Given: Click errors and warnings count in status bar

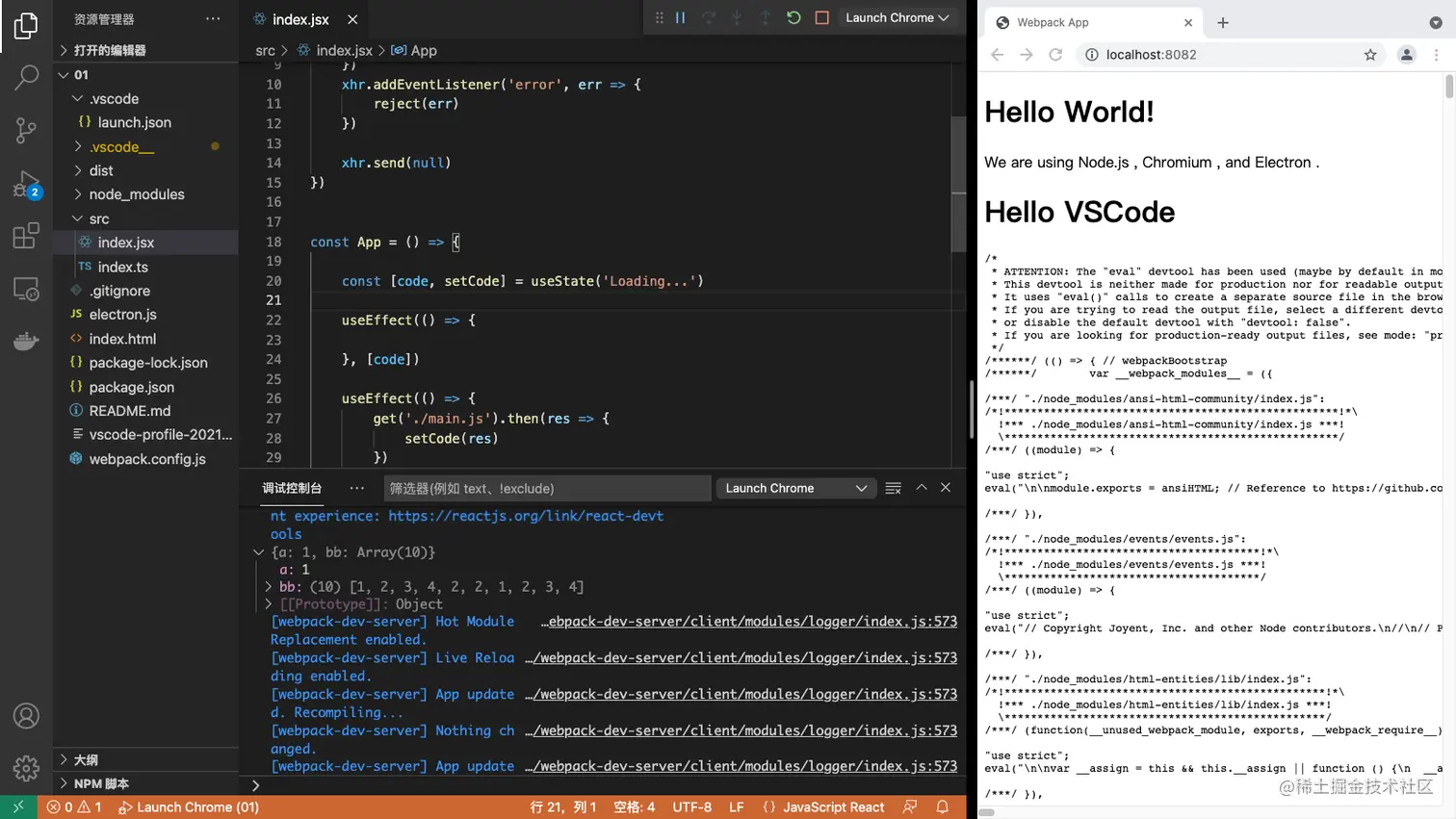Looking at the screenshot, I should (74, 807).
